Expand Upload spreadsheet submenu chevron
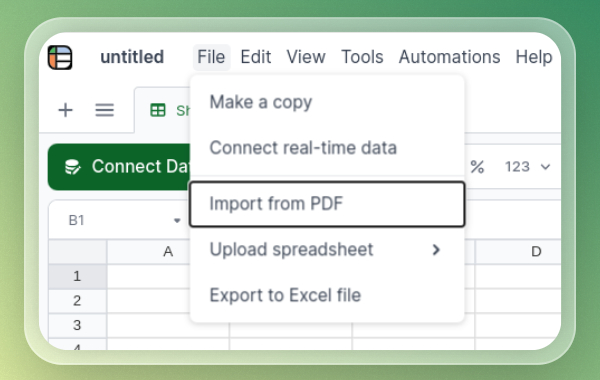 (436, 250)
